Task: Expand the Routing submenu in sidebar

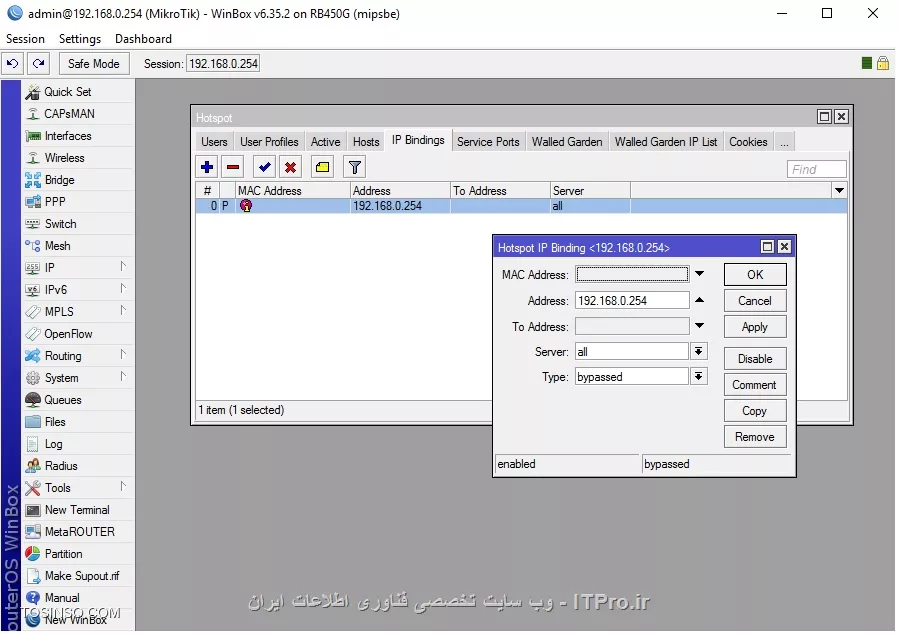Action: [123, 354]
